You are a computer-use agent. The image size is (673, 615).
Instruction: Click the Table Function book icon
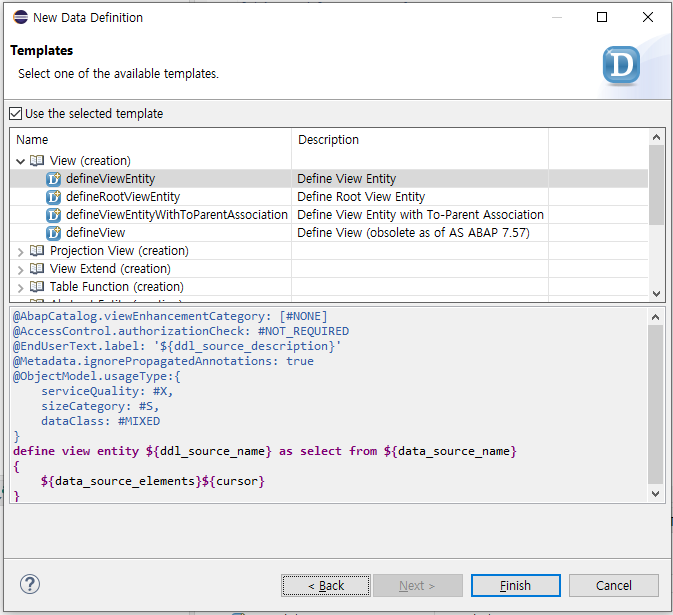(x=37, y=287)
